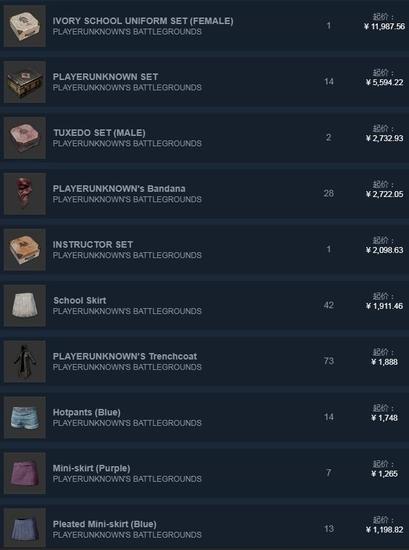The width and height of the screenshot is (409, 550).
Task: Select the Pleated Mini-skirt price ¥ 1,198.82
Action: click(x=384, y=530)
